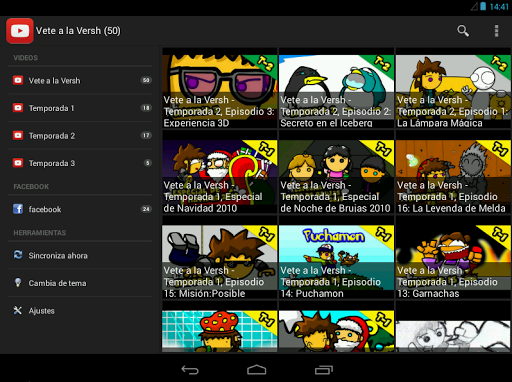Open the Temporada 3 playlist
512x382 pixels.
[80, 163]
